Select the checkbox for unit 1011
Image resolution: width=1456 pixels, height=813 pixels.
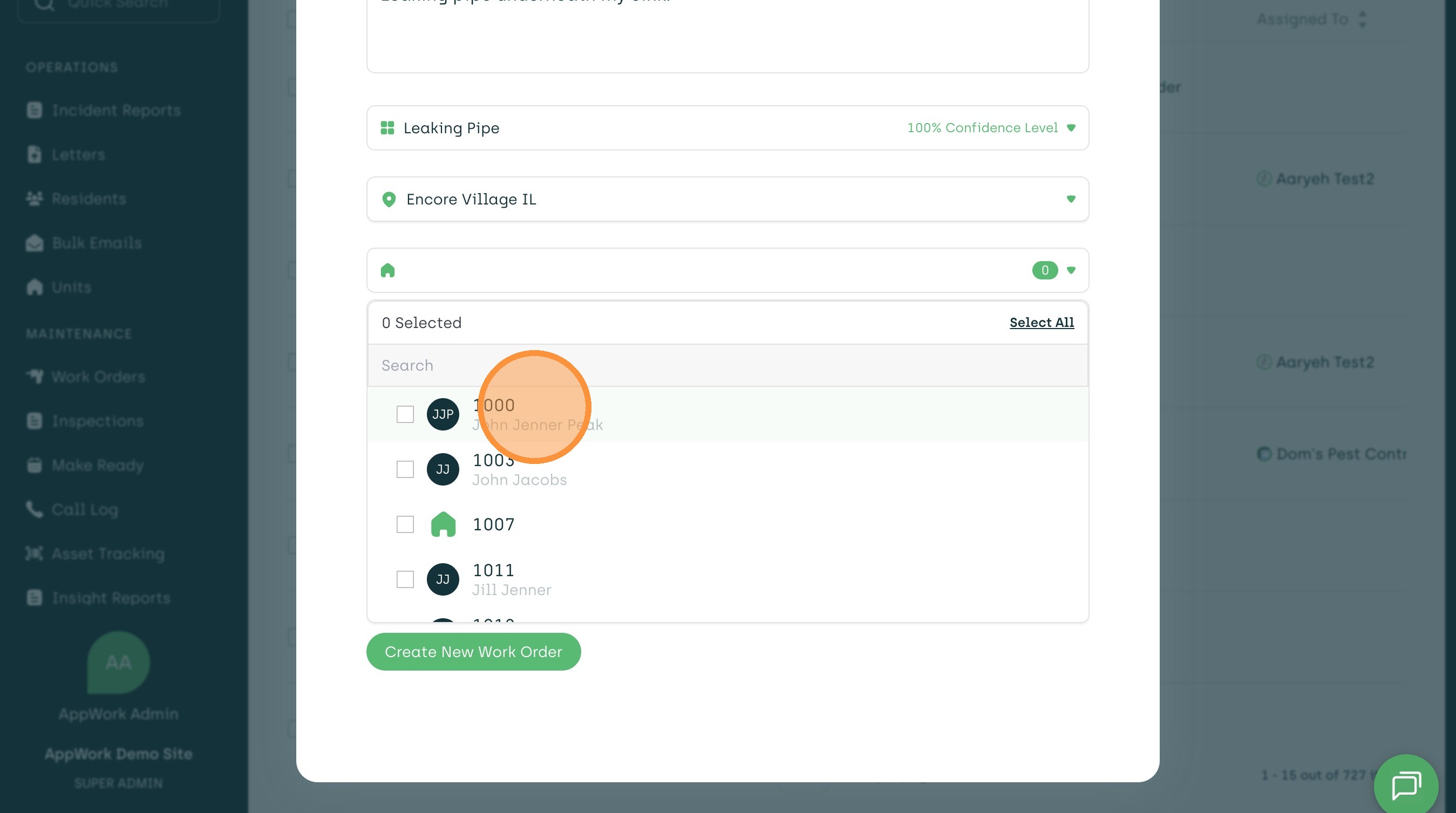pyautogui.click(x=405, y=579)
